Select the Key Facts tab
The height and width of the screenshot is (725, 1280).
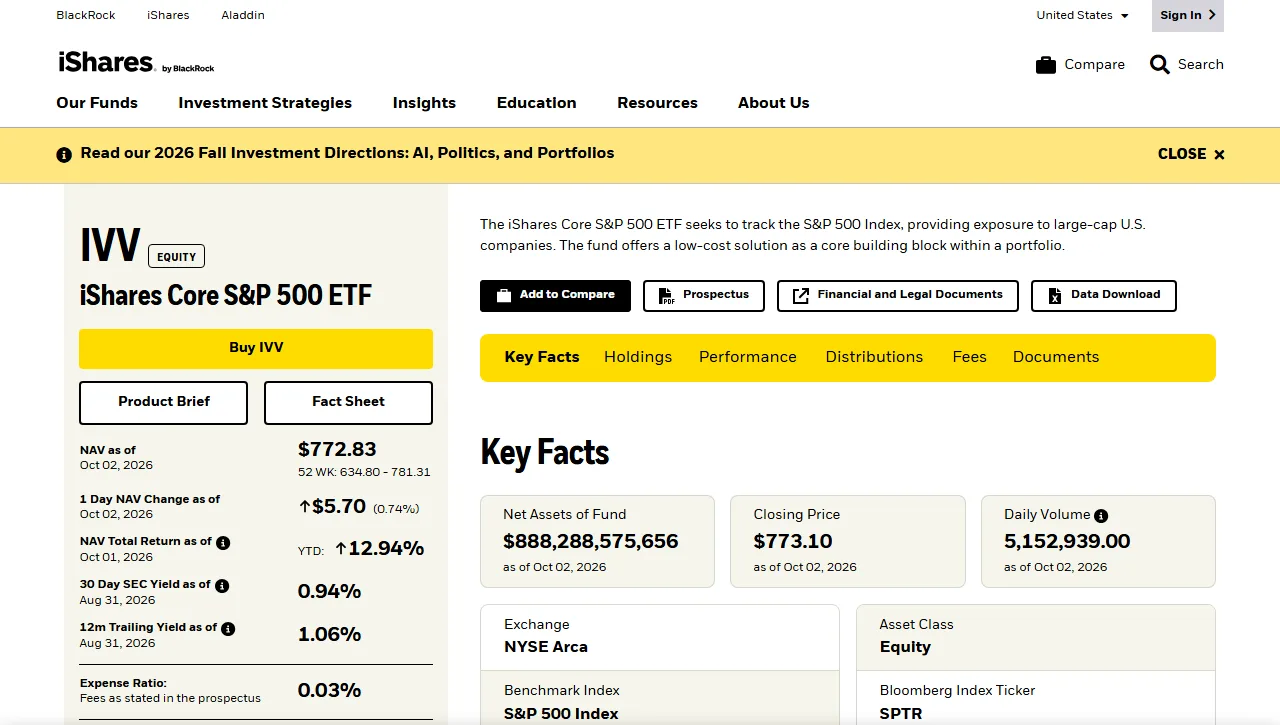[542, 357]
